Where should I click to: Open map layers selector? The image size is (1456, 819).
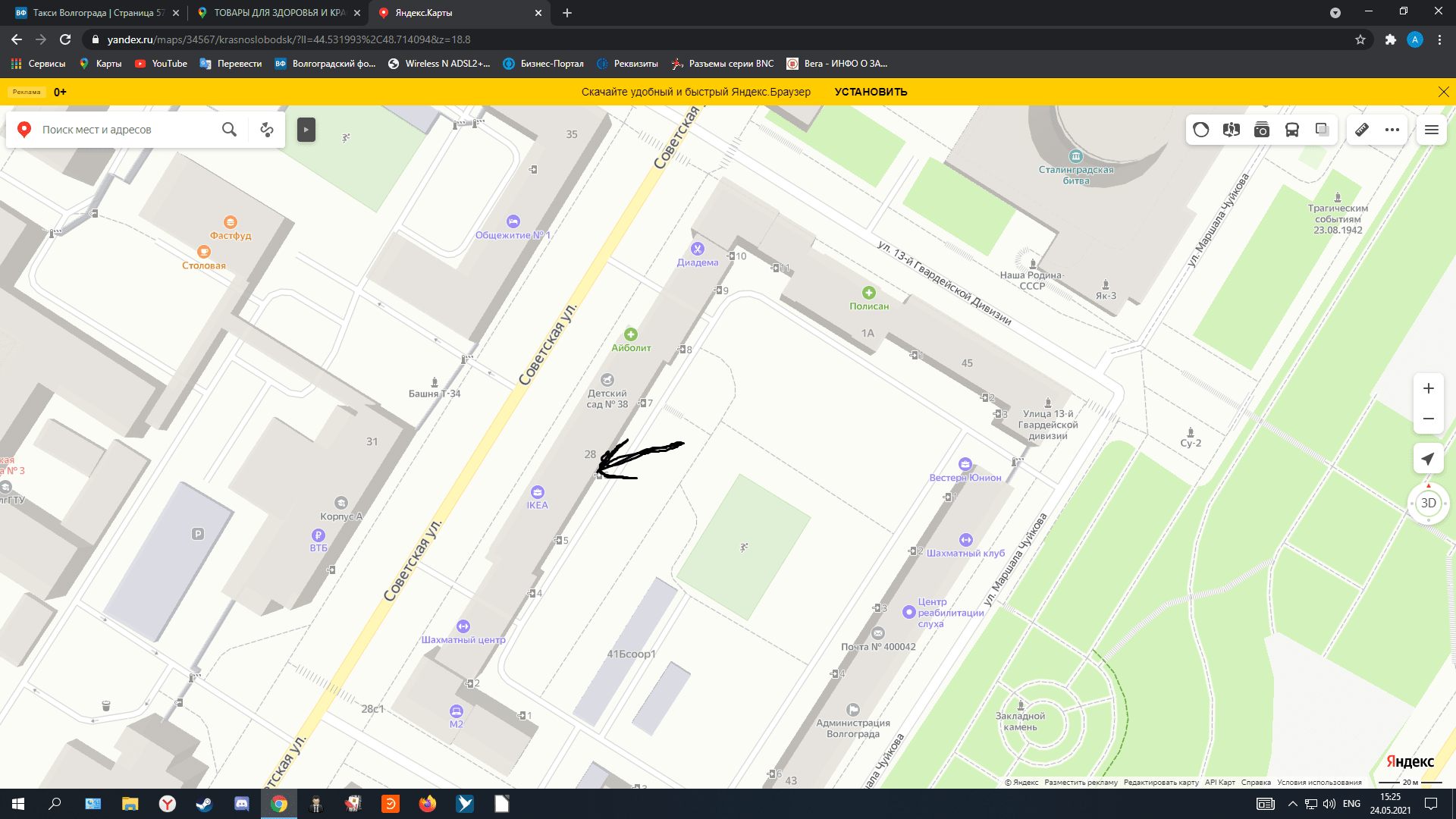pos(1323,130)
